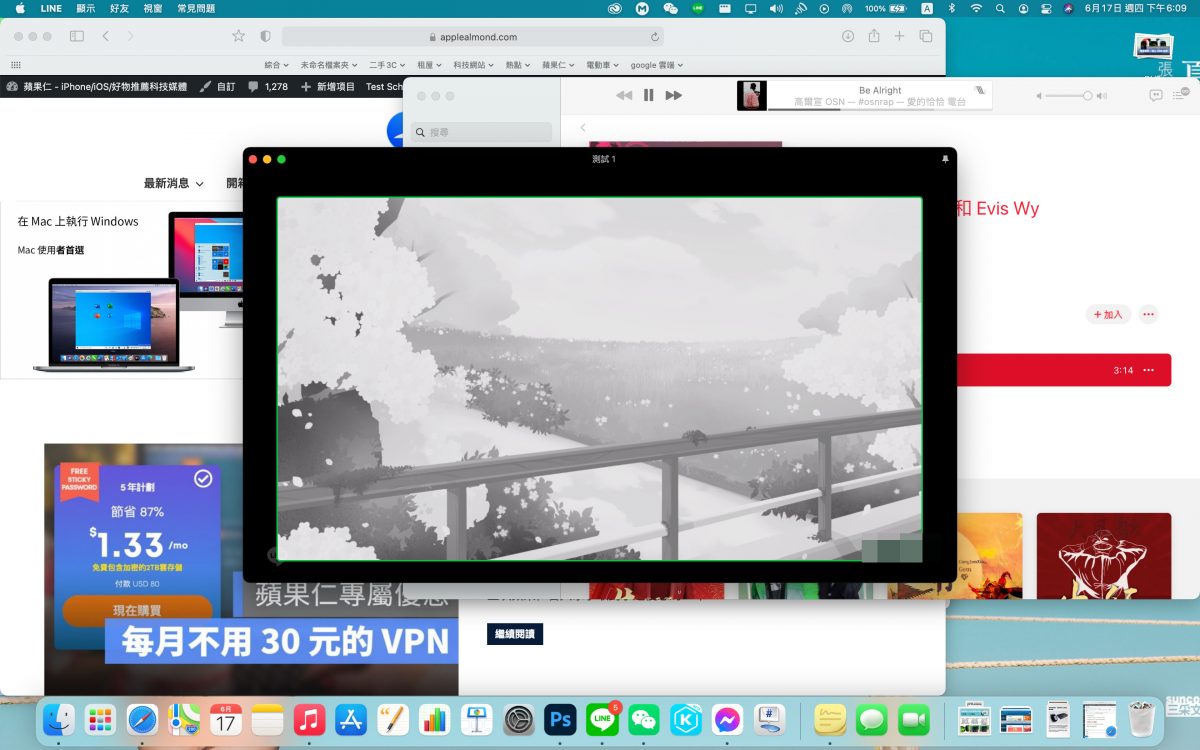1200x750 pixels.
Task: Show Safari downloads
Action: 848,36
